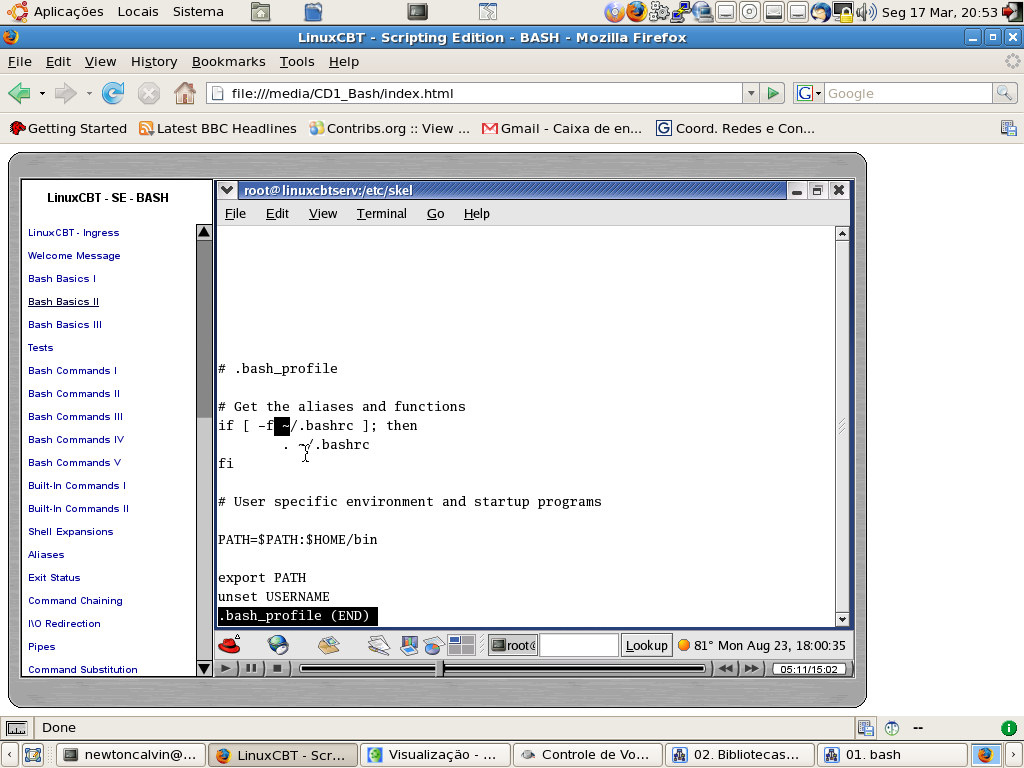The image size is (1024, 768).
Task: Open the volume control in the top panel
Action: (866, 12)
